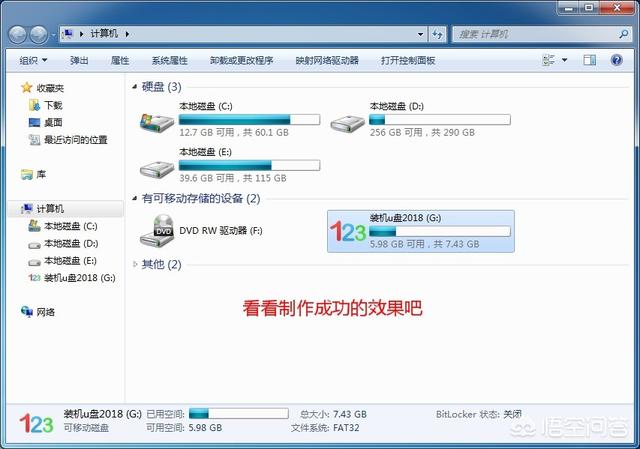
Task: Collapse the 有可移动存储的设备 (2) group
Action: coord(134,198)
